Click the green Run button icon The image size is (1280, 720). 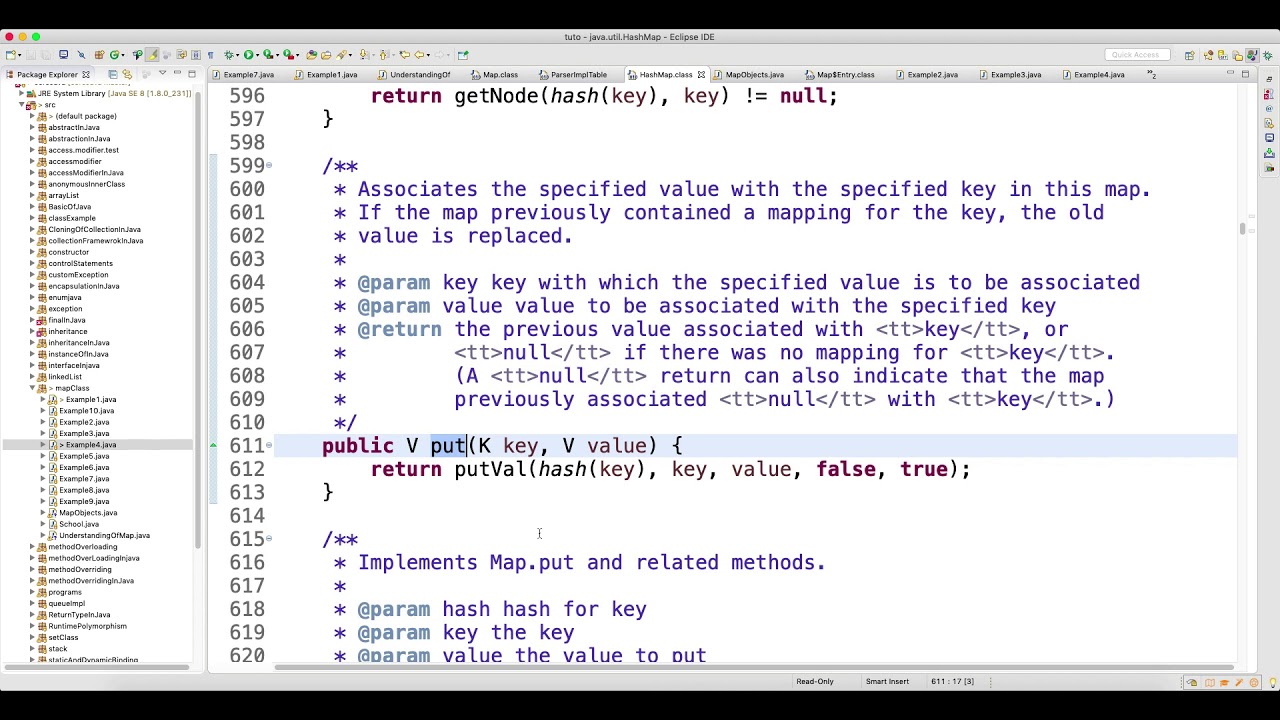coord(248,55)
